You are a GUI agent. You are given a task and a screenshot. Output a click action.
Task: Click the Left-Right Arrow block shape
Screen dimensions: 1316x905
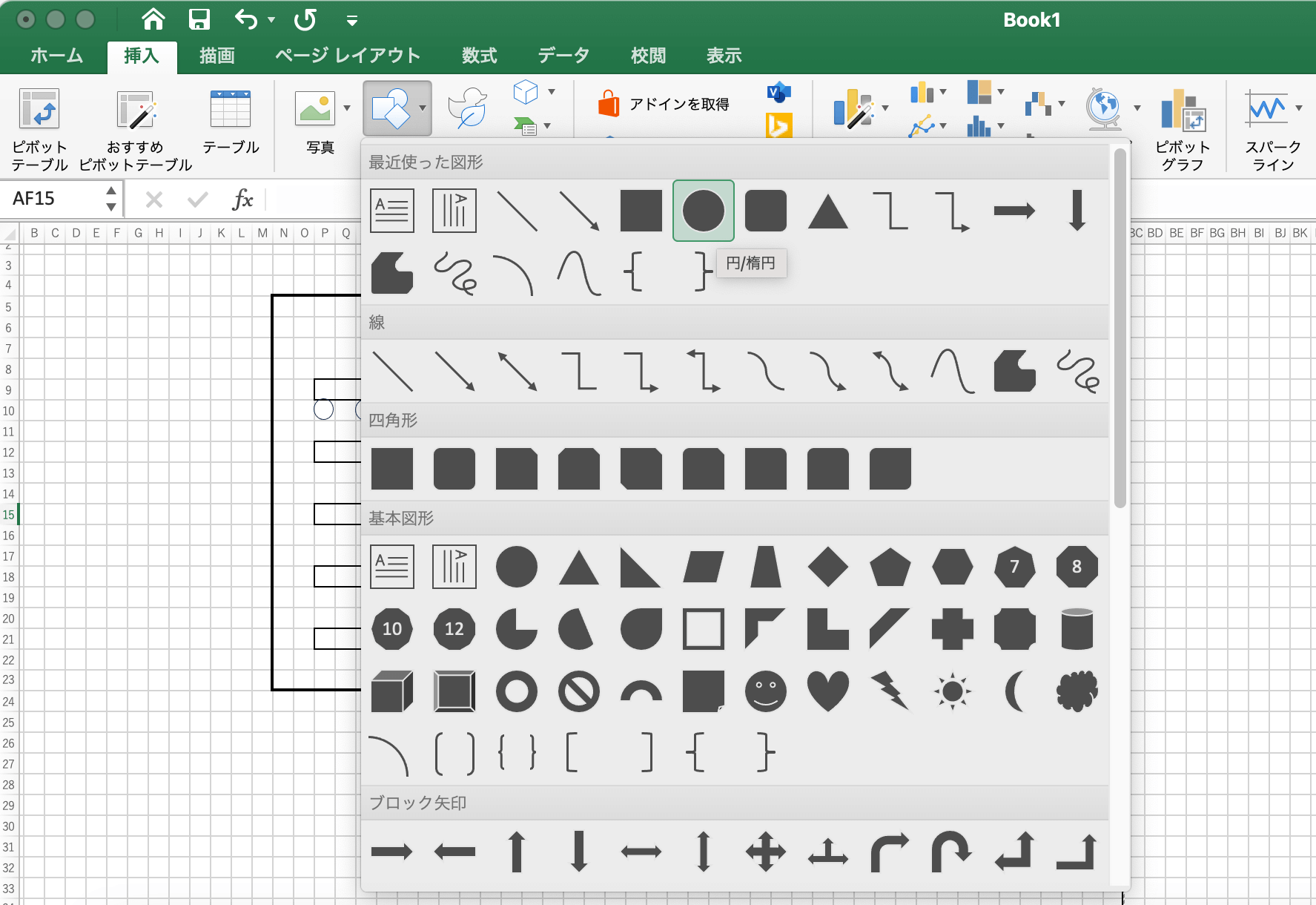click(x=641, y=852)
